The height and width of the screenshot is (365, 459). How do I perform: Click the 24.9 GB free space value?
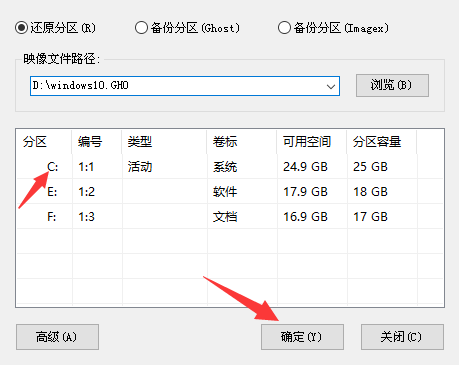[x=305, y=167]
